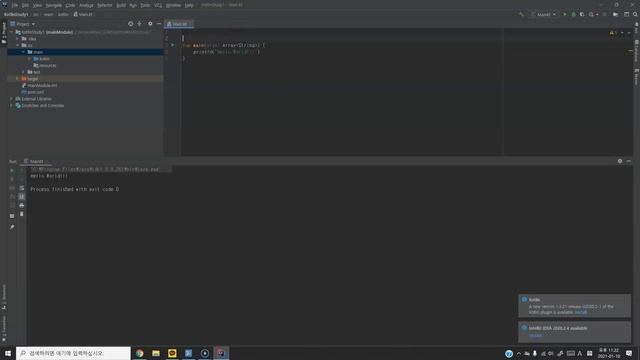Click the print icon in Run console
The image size is (640, 360).
point(22,205)
